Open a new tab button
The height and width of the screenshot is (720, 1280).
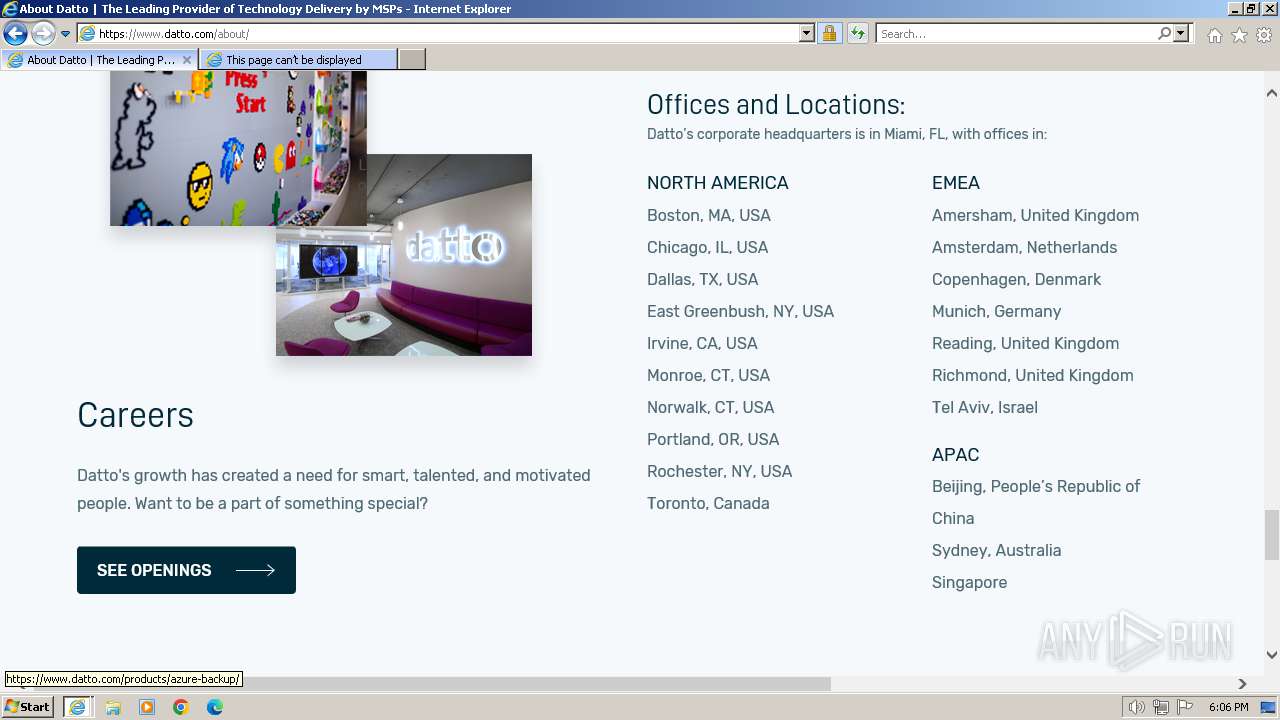[x=412, y=60]
